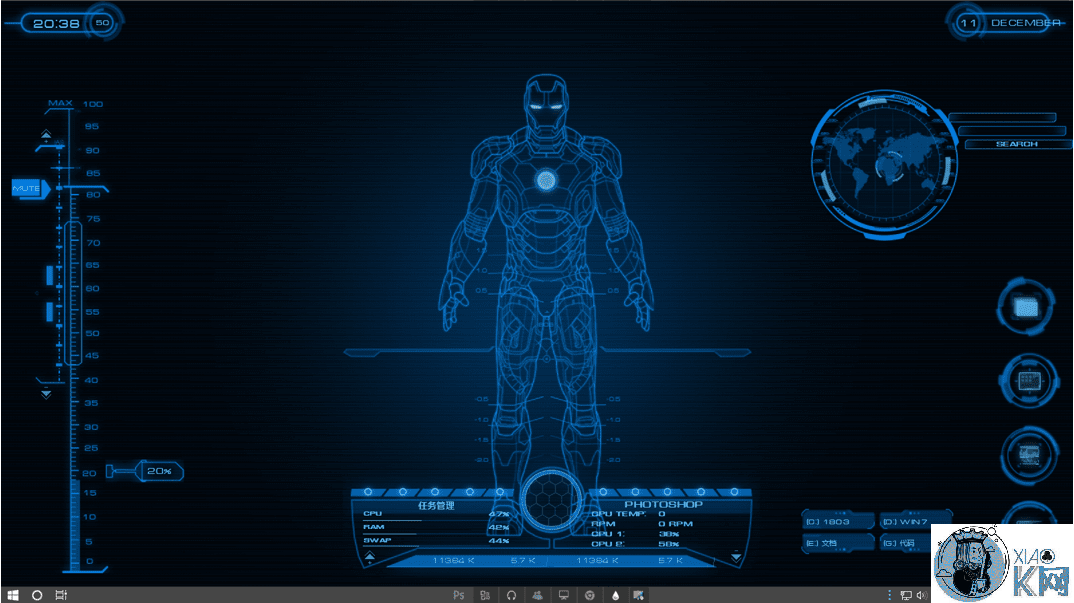Viewport: 1074px width, 603px height.
Task: Open the Chrome icon on the taskbar
Action: (x=589, y=595)
